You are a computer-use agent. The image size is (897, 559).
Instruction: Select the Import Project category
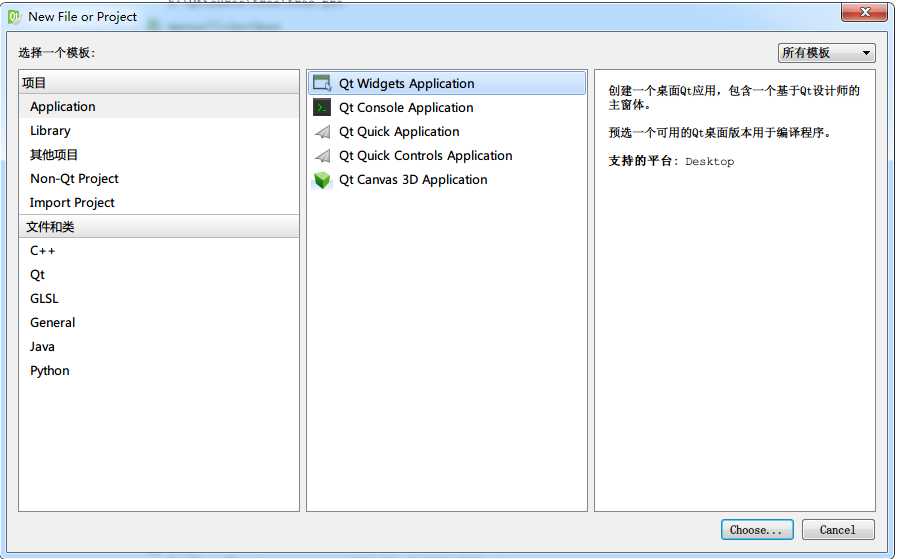(159, 203)
